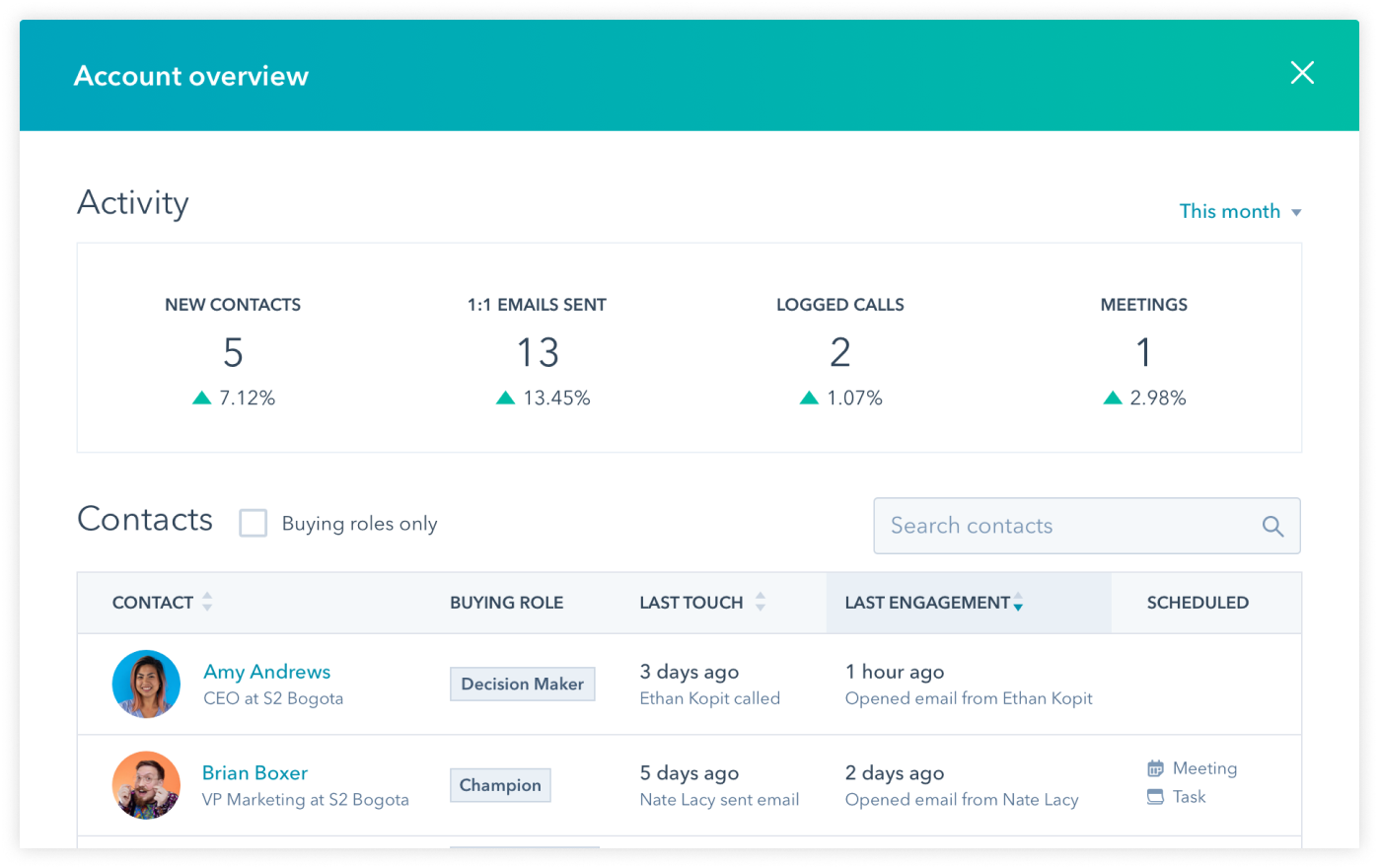Click the Meeting calendar icon for Brian Boxer
The width and height of the screenshot is (1379, 868).
pos(1155,768)
